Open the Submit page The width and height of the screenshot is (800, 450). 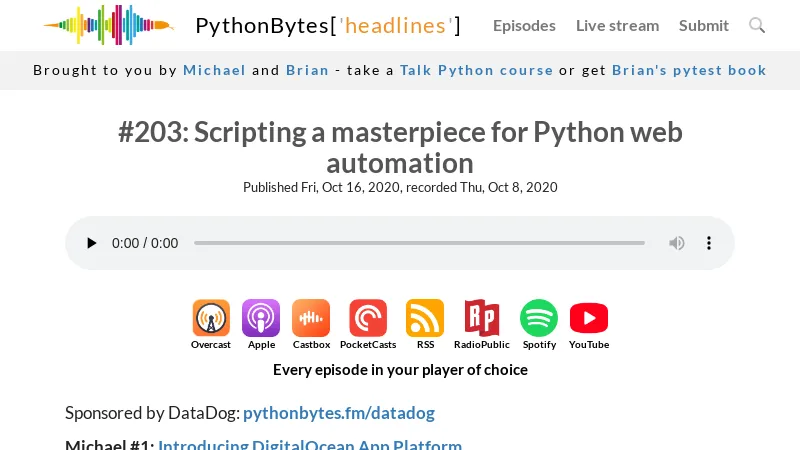(704, 25)
